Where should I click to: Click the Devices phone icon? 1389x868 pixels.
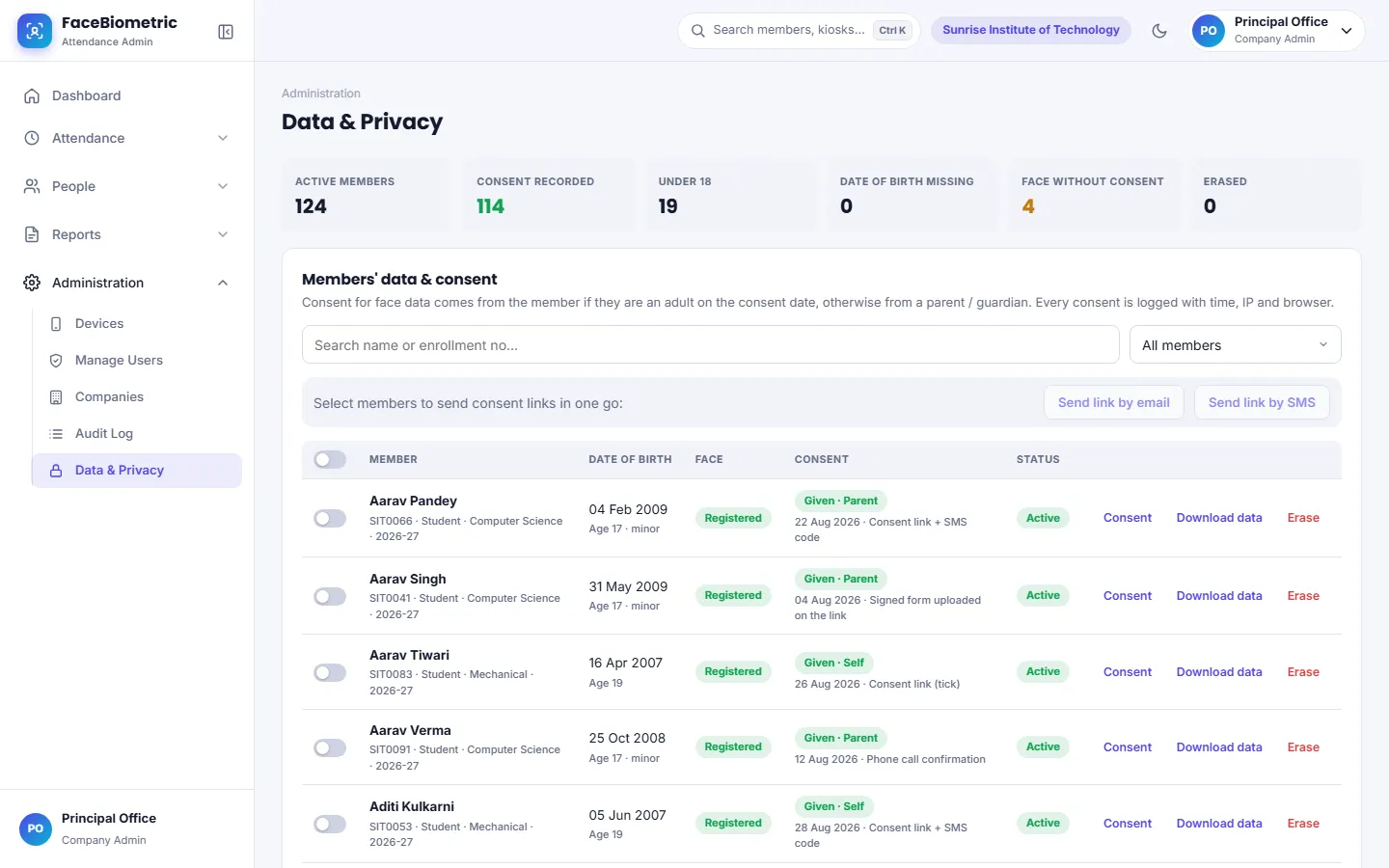point(56,324)
